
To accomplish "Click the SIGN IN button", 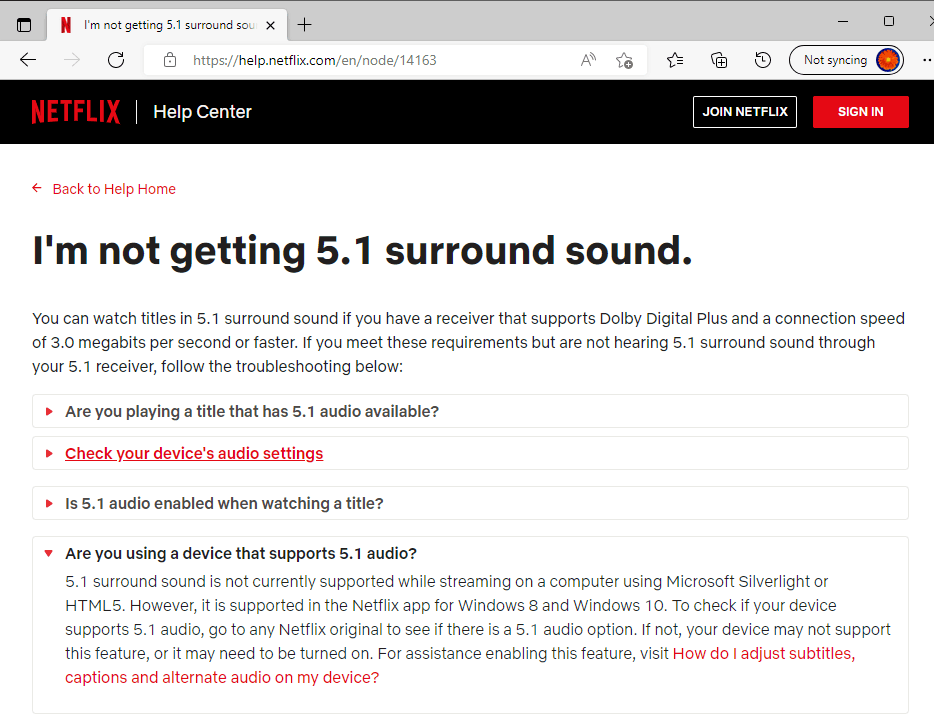I will (861, 111).
